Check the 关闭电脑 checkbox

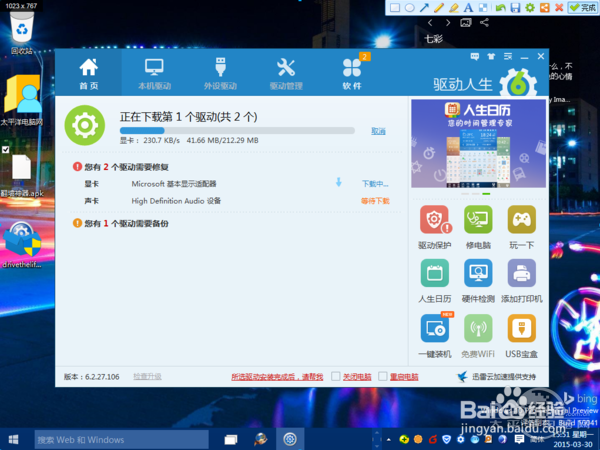point(336,377)
